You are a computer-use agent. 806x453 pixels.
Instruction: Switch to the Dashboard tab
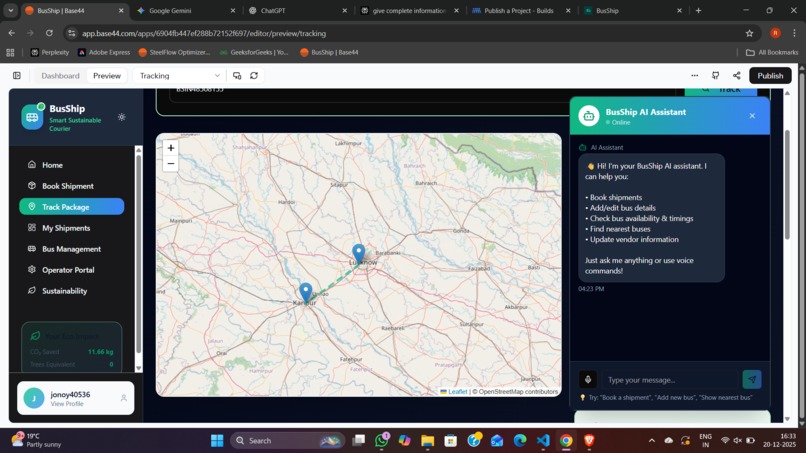click(x=60, y=76)
